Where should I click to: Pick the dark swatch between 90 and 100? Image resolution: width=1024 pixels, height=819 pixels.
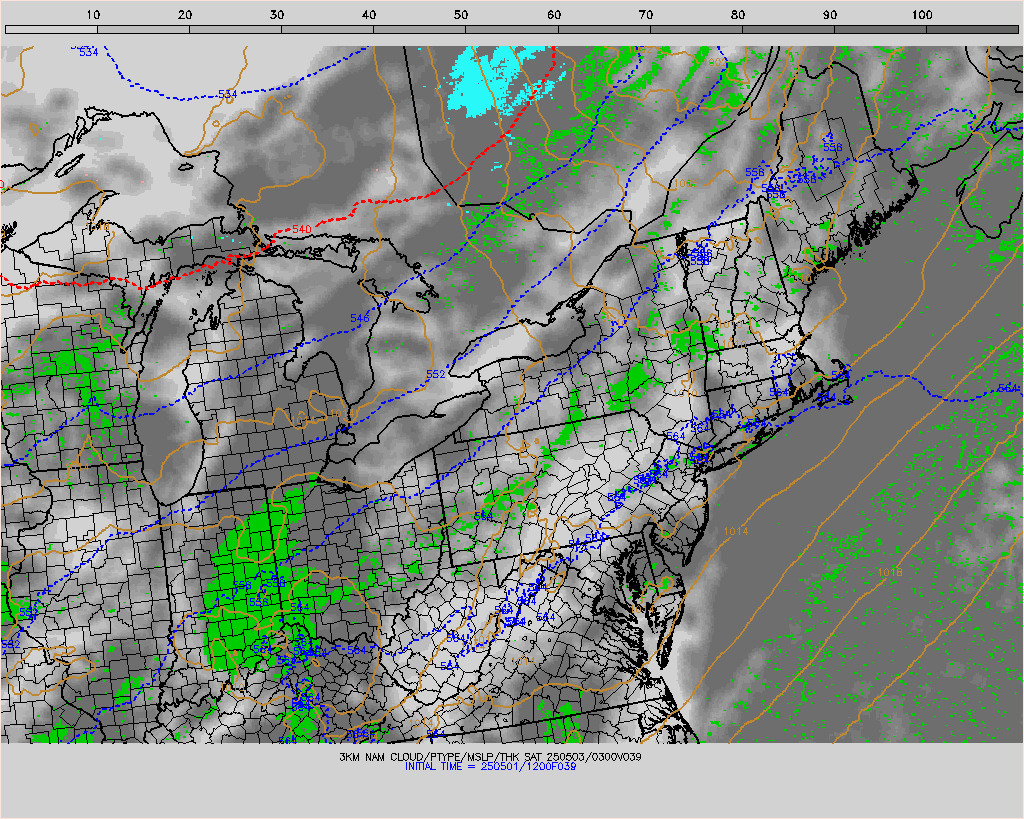coord(880,29)
